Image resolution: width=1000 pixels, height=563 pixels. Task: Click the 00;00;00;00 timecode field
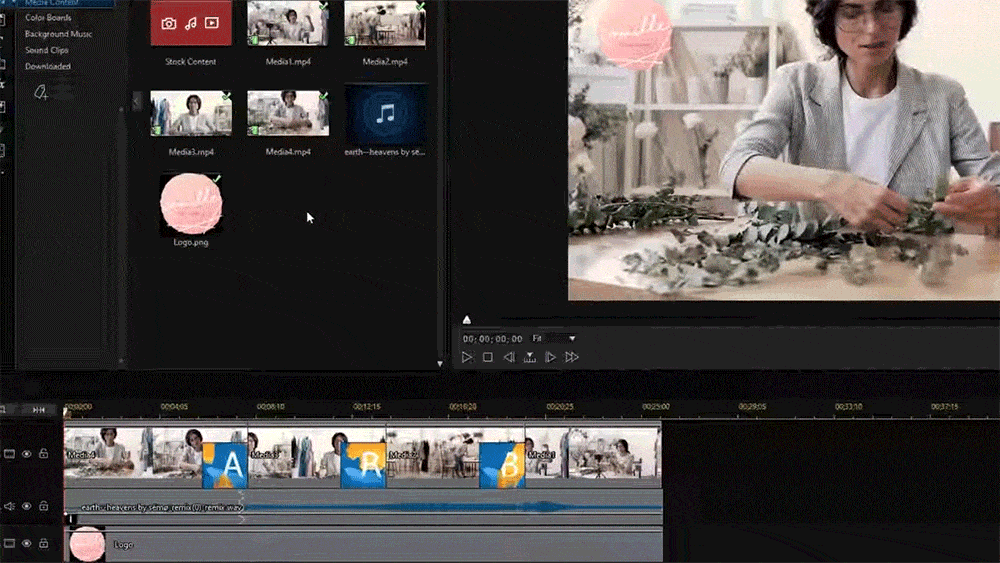coord(492,339)
